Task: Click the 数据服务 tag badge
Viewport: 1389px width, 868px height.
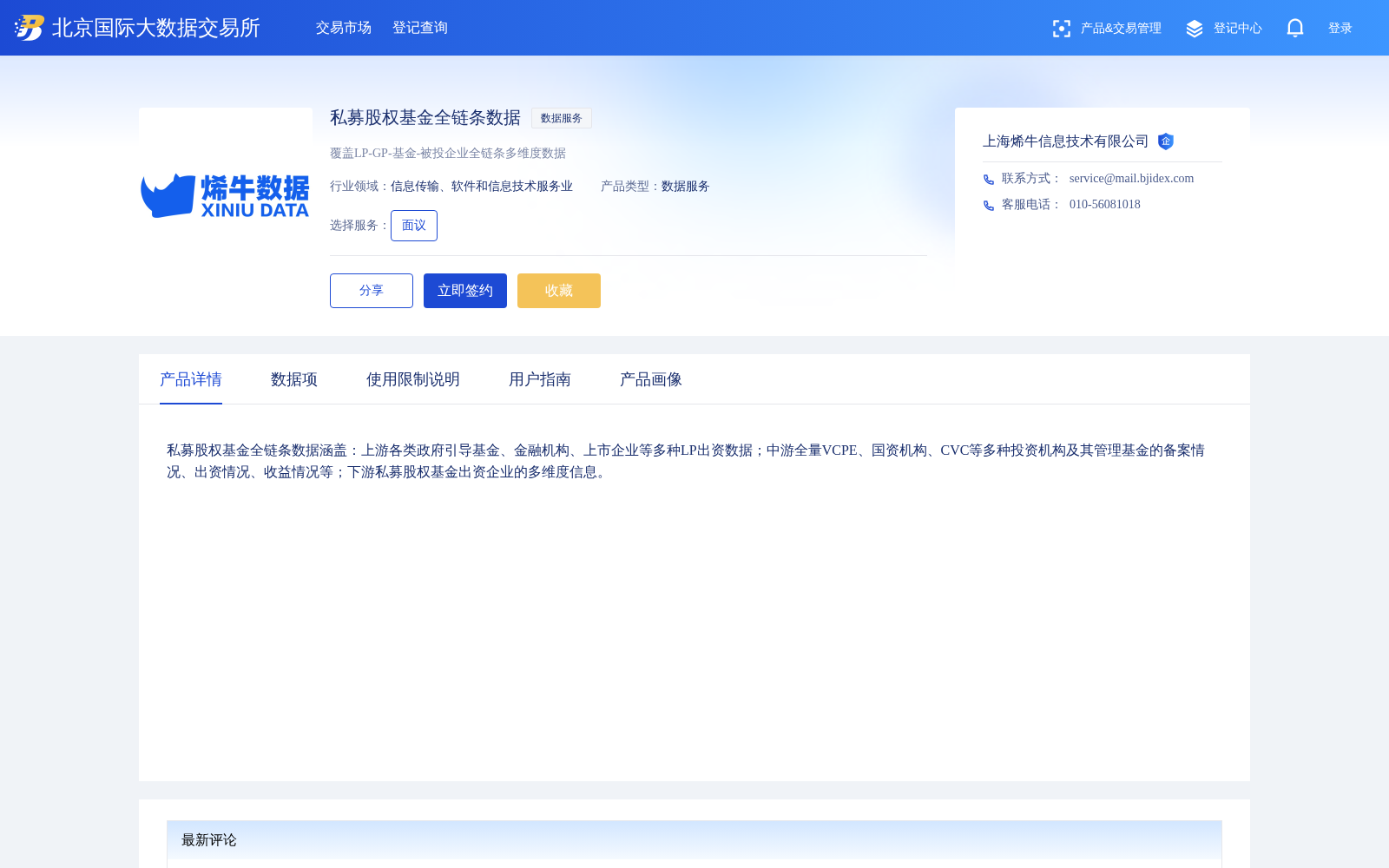Action: [x=562, y=118]
